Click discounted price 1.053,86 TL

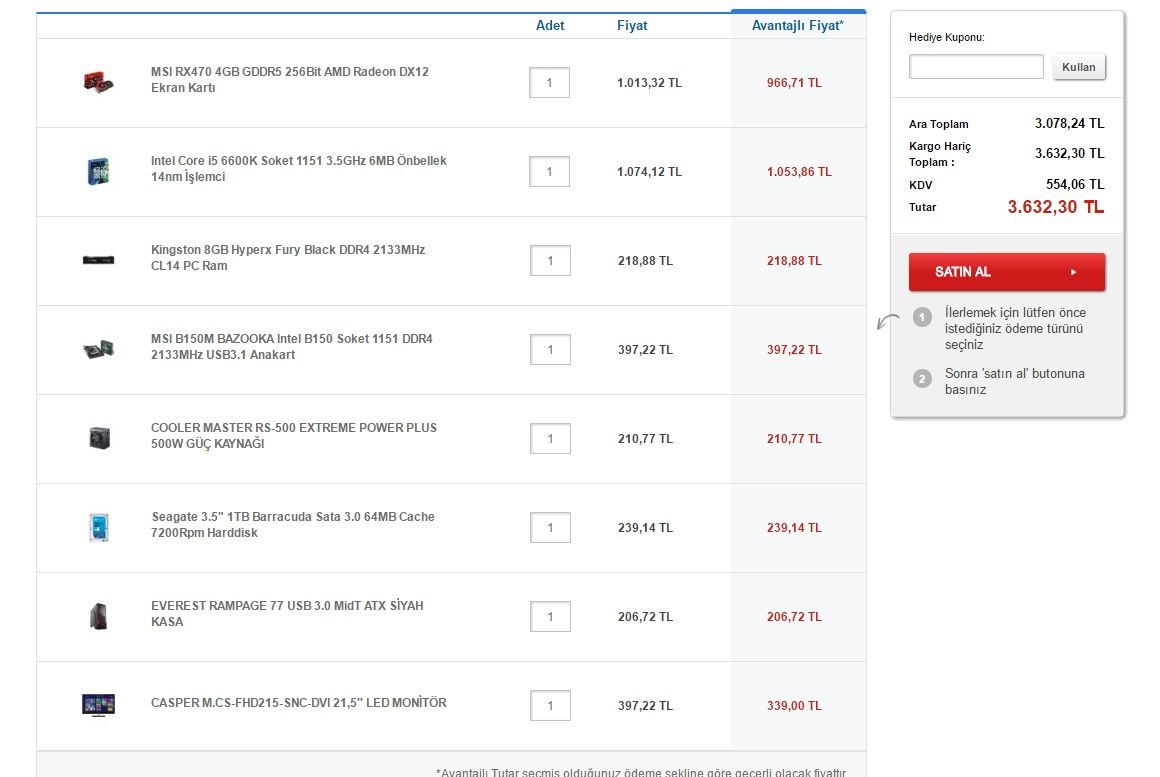click(799, 172)
